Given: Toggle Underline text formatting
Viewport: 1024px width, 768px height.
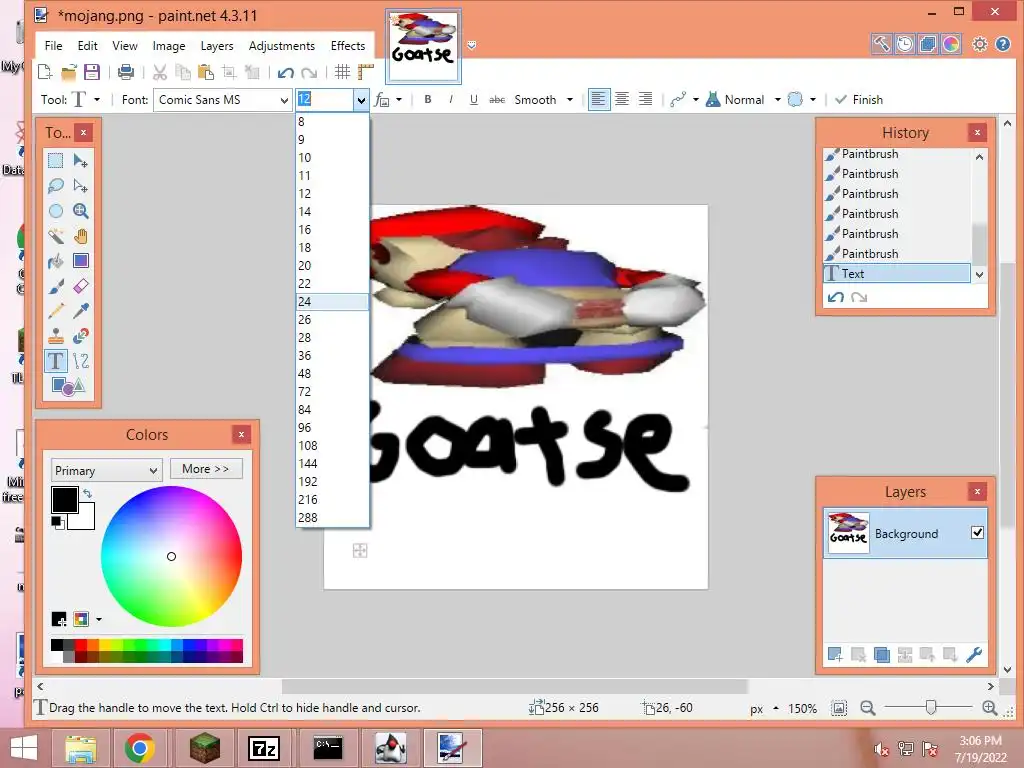Looking at the screenshot, I should click(x=473, y=99).
